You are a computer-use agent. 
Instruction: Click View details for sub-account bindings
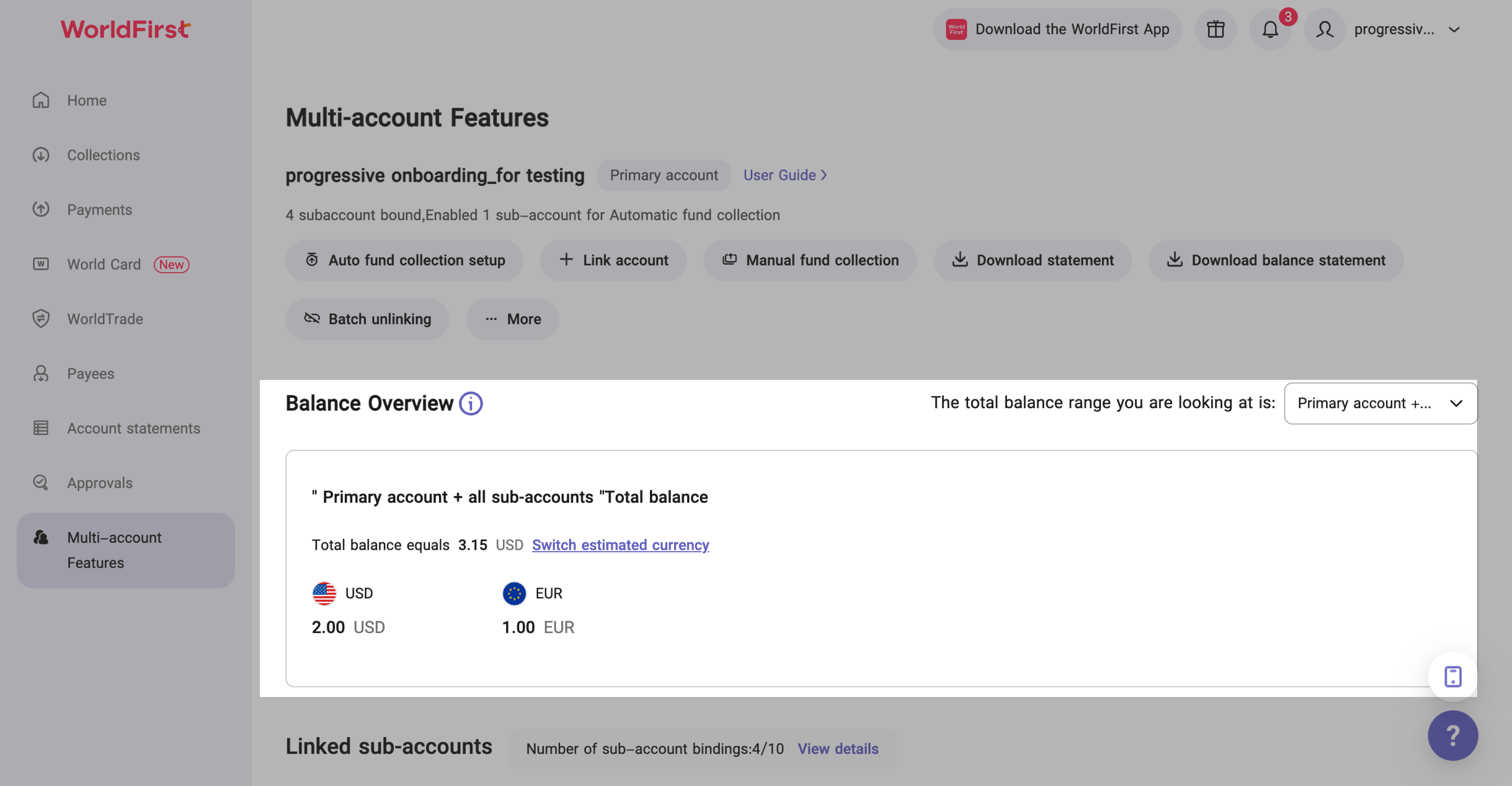[x=837, y=748]
